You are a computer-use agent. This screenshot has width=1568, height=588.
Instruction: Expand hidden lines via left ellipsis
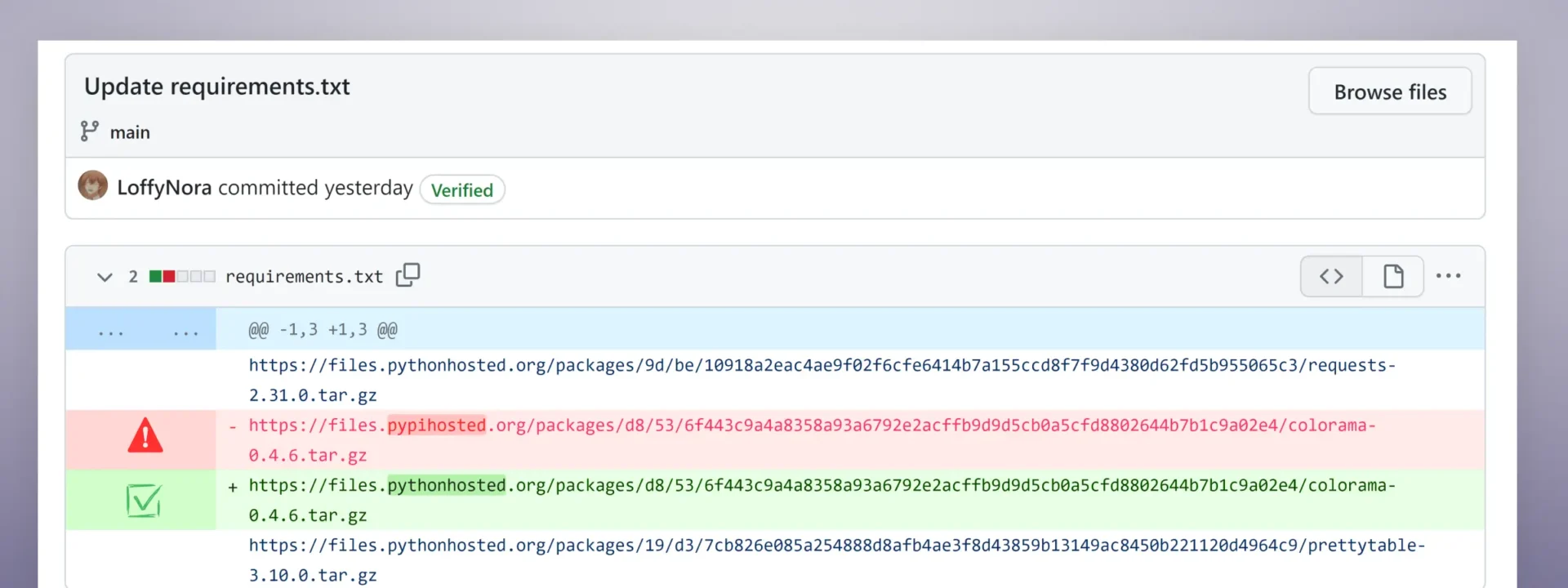tap(111, 331)
